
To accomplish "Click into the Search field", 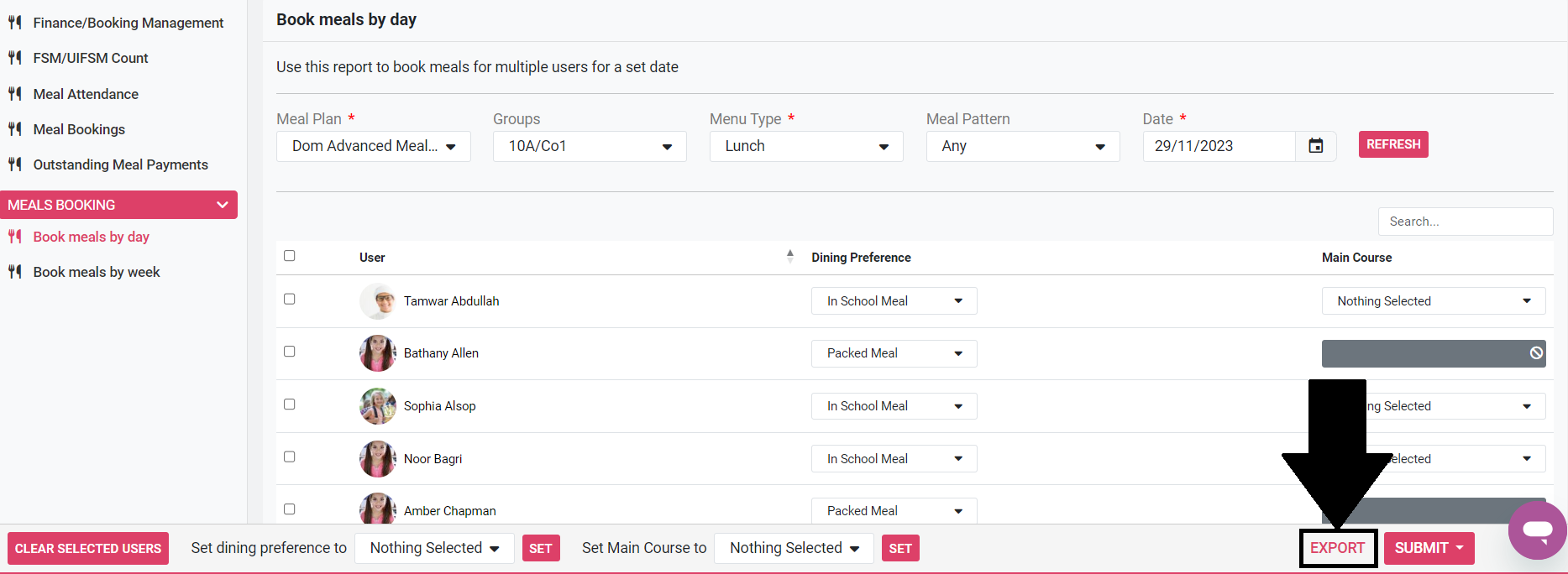I will click(1465, 222).
